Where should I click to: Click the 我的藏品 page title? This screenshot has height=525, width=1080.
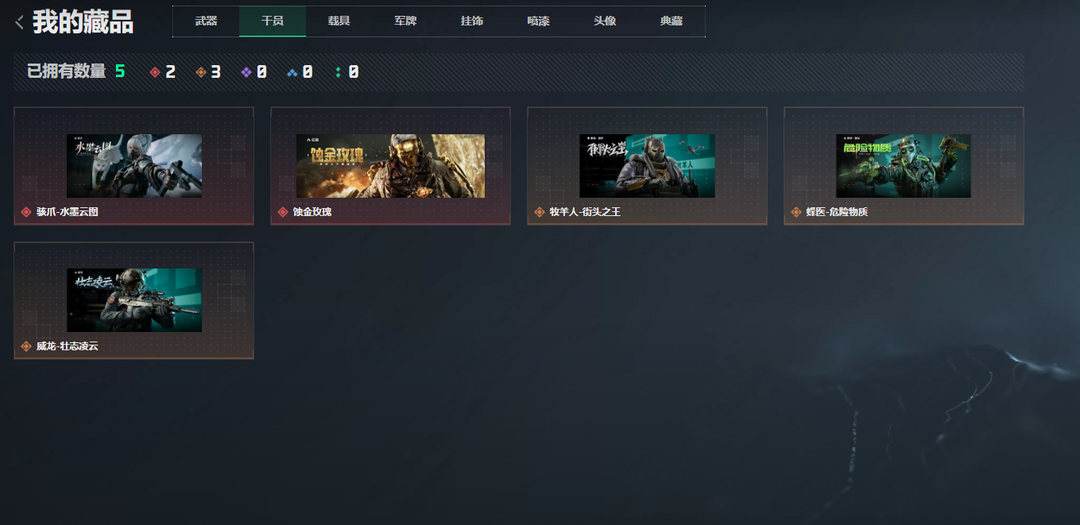[83, 23]
